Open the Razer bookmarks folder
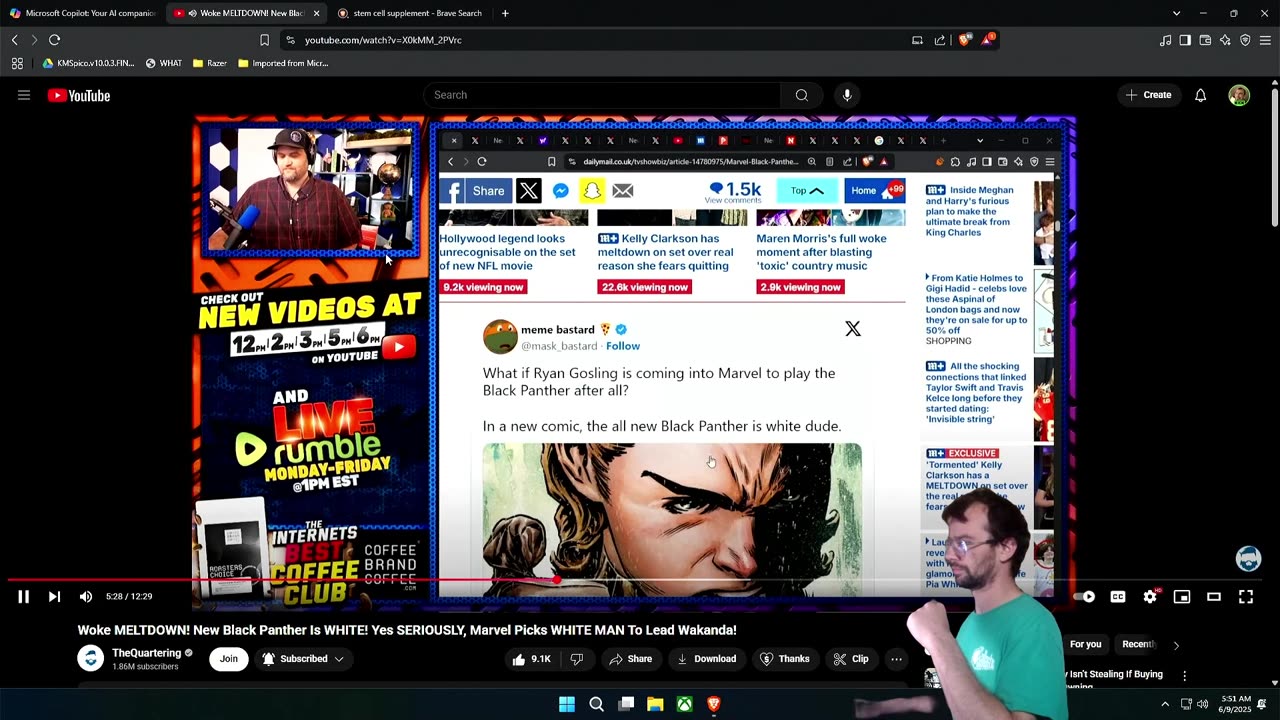The height and width of the screenshot is (720, 1280). click(x=209, y=63)
